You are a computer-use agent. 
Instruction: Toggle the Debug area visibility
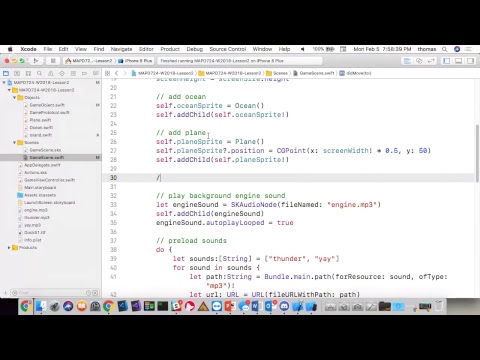click(458, 61)
